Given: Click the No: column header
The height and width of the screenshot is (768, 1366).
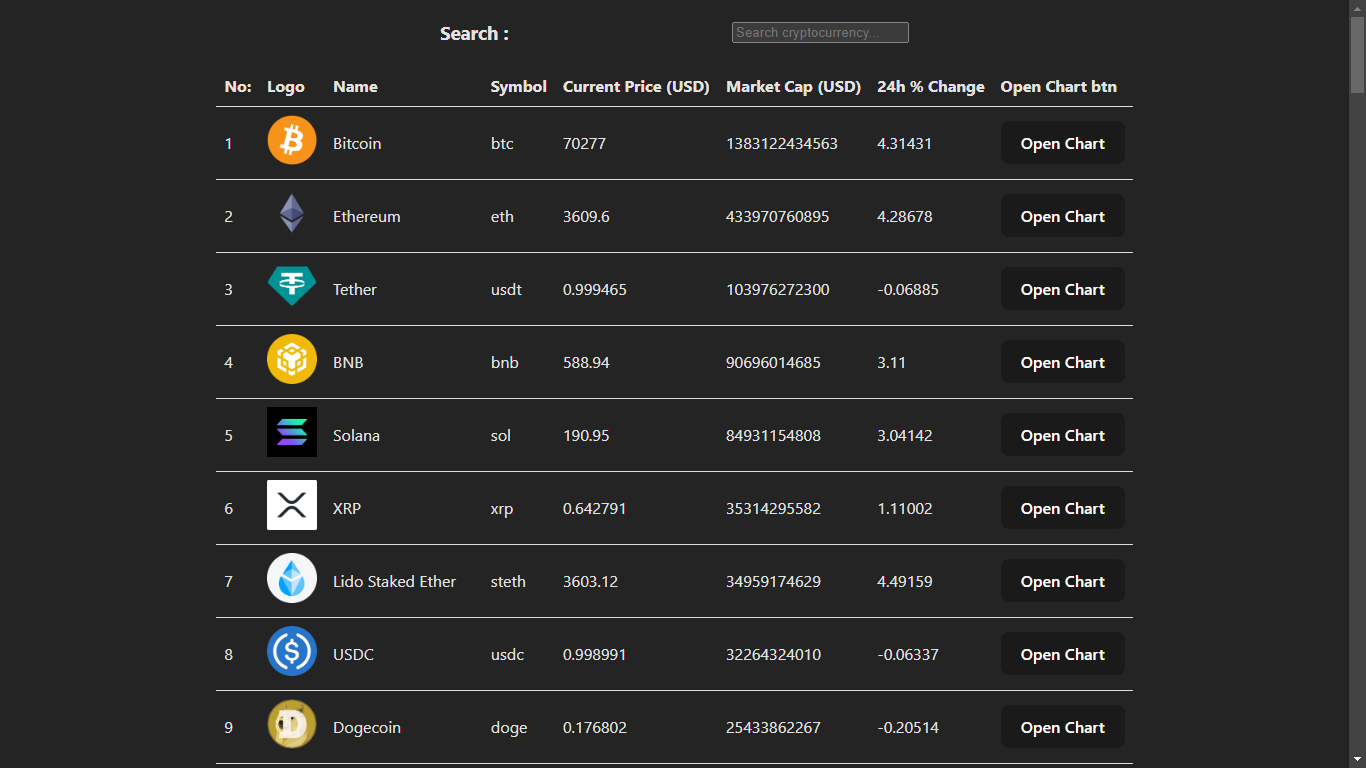Looking at the screenshot, I should [238, 87].
